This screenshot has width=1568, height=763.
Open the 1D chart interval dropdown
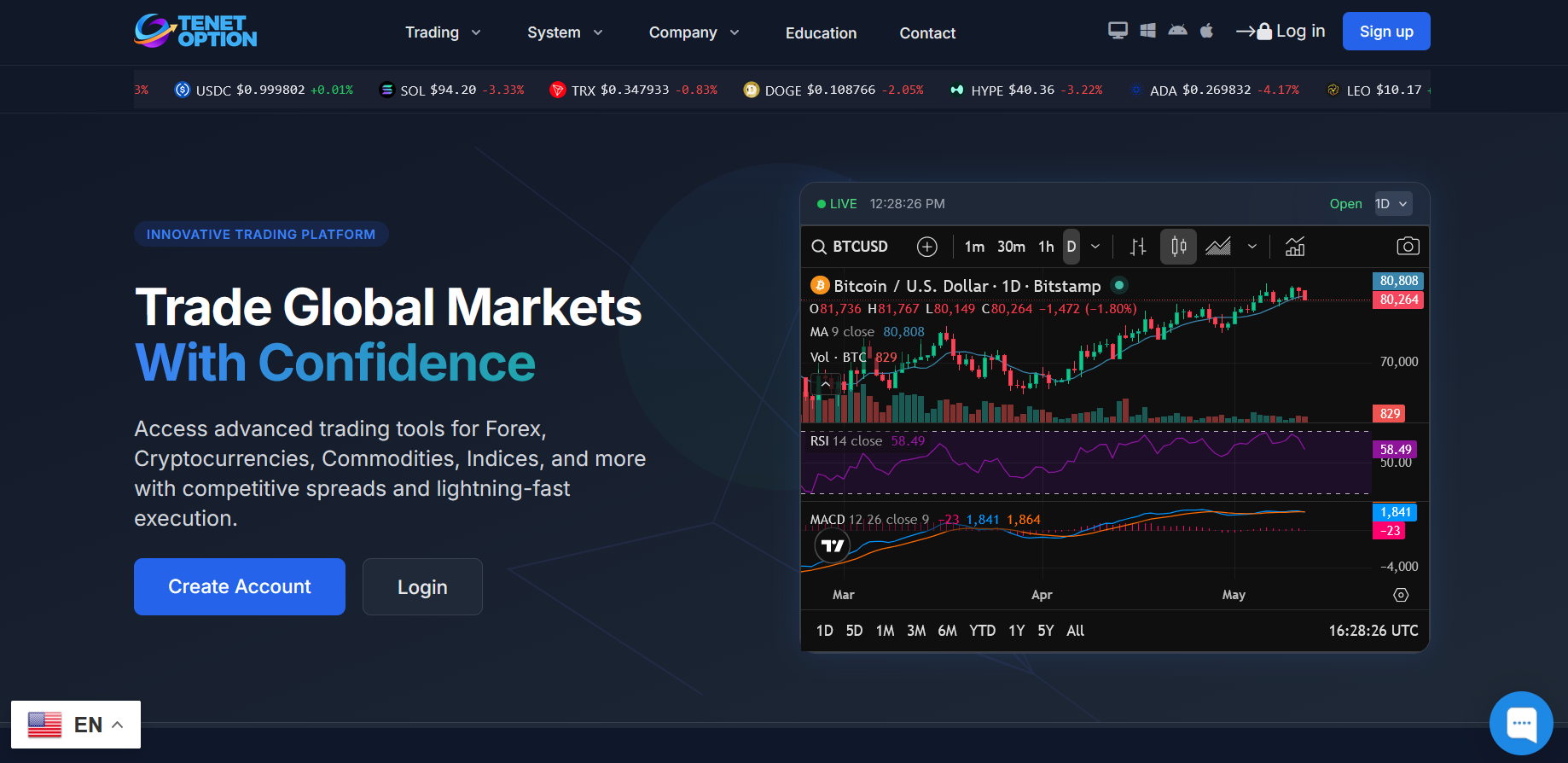point(1391,204)
